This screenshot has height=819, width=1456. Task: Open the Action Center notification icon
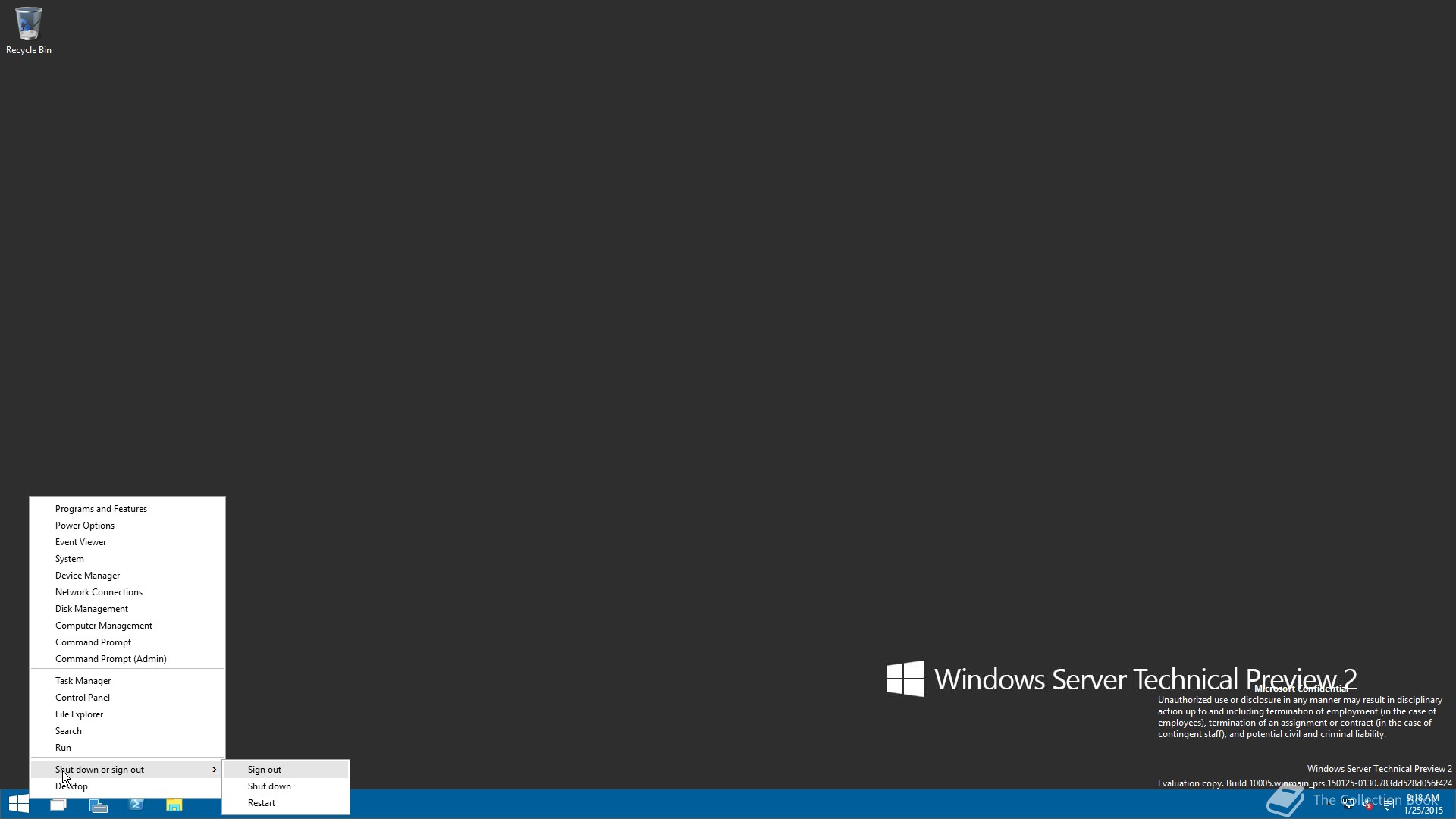tap(1388, 804)
